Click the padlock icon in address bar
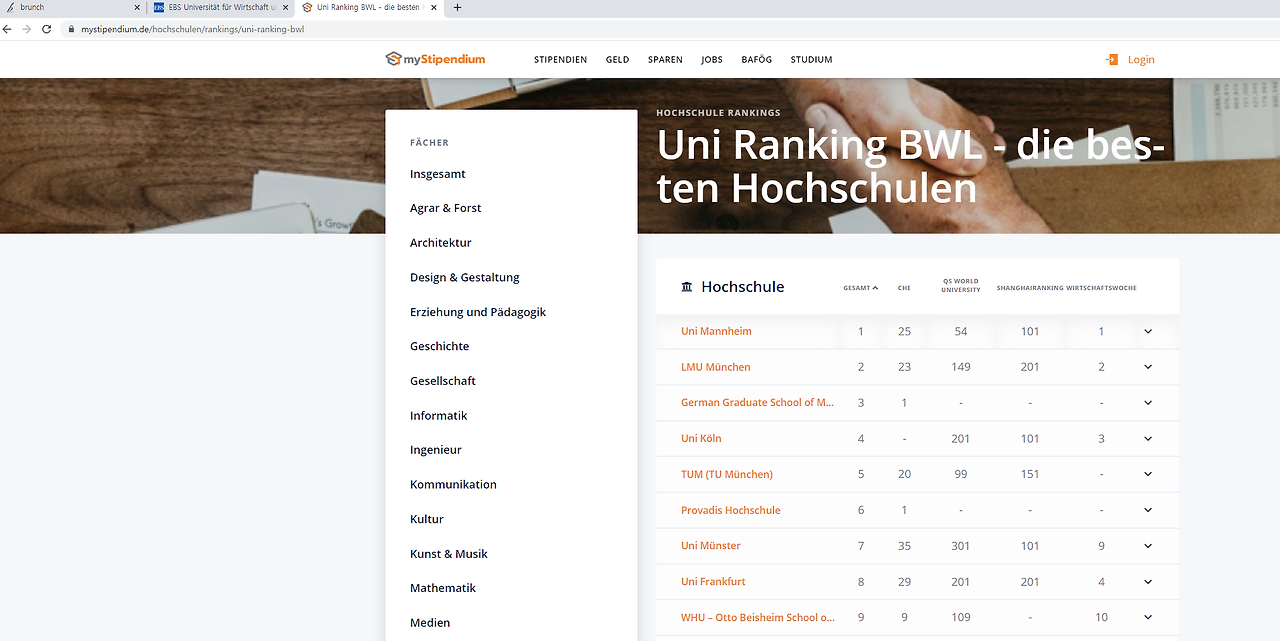The image size is (1280, 641). 70,30
